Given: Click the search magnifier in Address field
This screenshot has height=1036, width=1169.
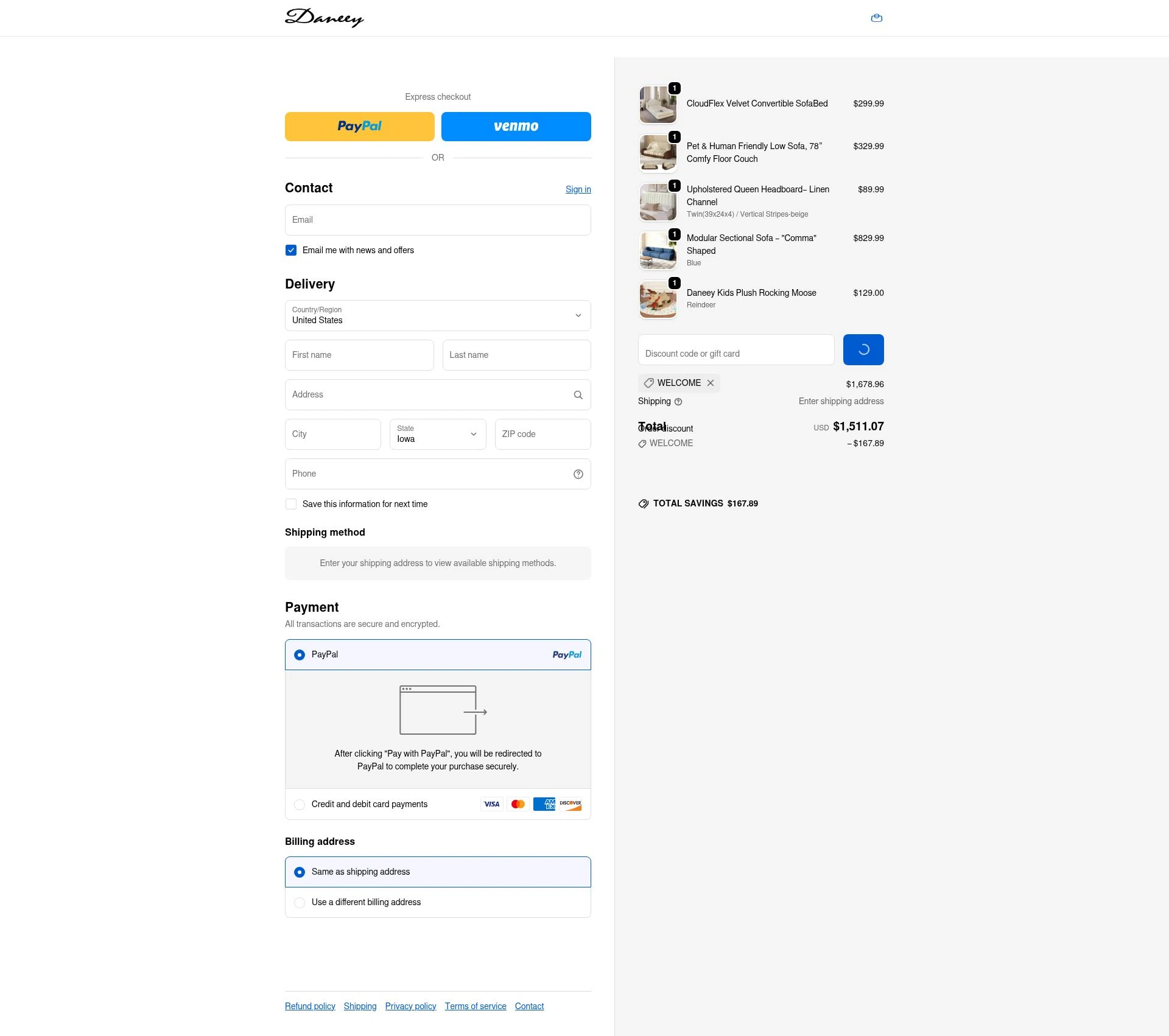Looking at the screenshot, I should 578,394.
